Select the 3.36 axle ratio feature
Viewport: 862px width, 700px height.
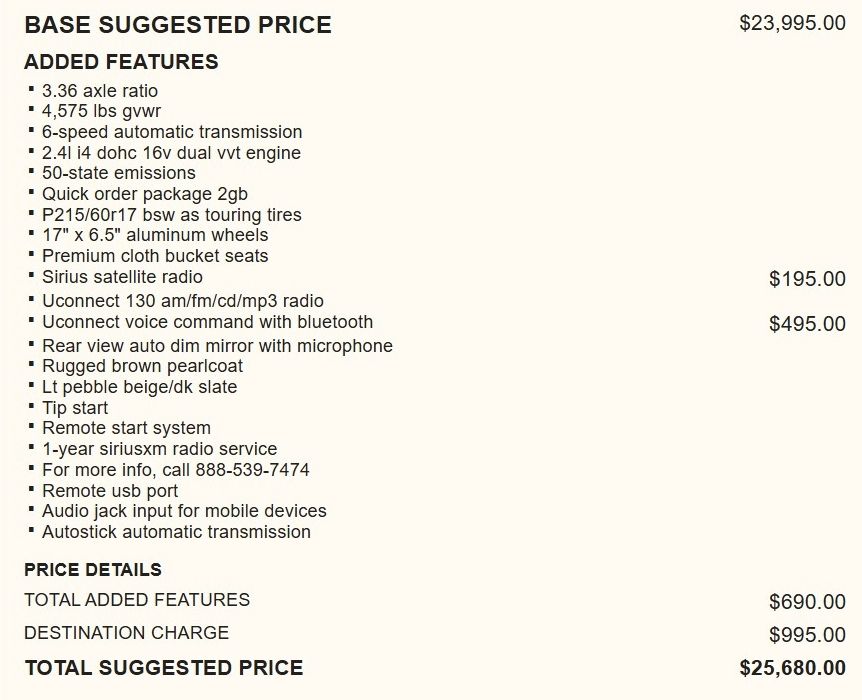click(100, 91)
